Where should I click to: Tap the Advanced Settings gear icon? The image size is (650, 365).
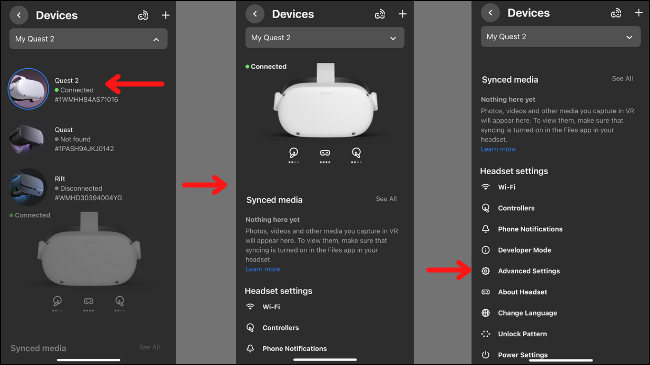[485, 271]
